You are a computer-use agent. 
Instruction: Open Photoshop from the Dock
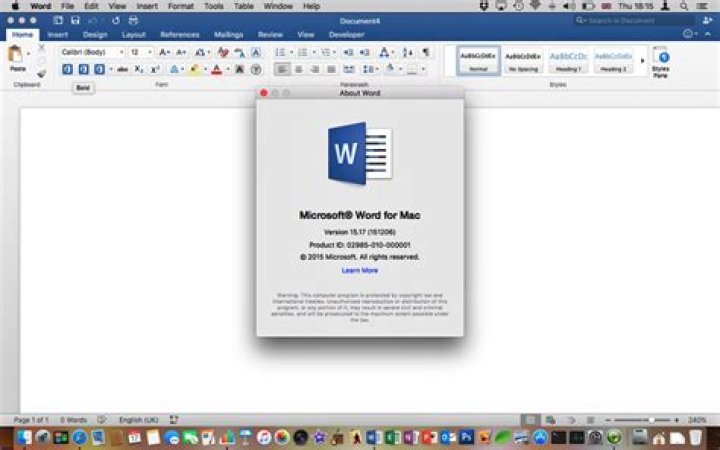[466, 437]
